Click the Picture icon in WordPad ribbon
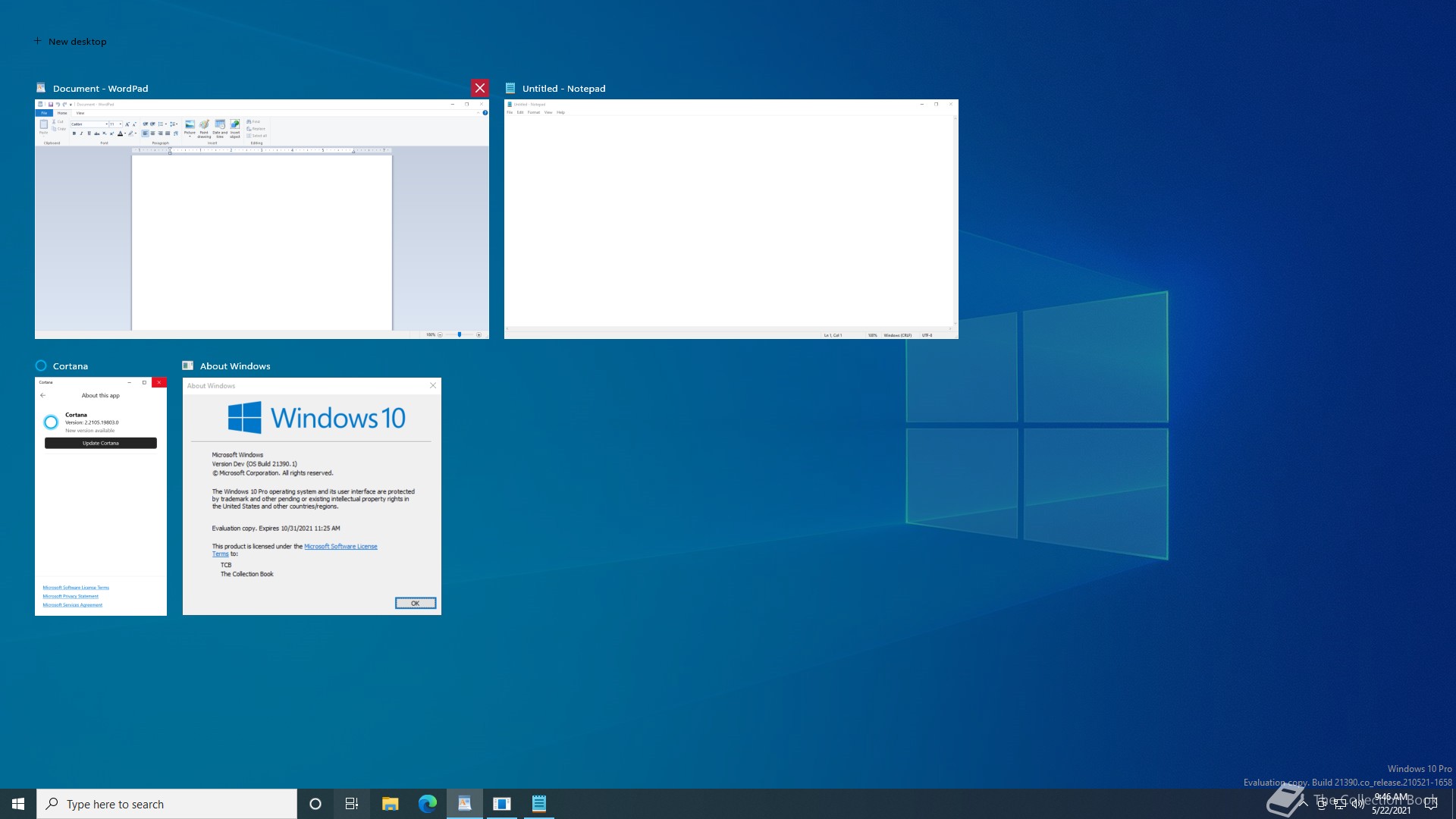This screenshot has width=1456, height=819. 190,128
